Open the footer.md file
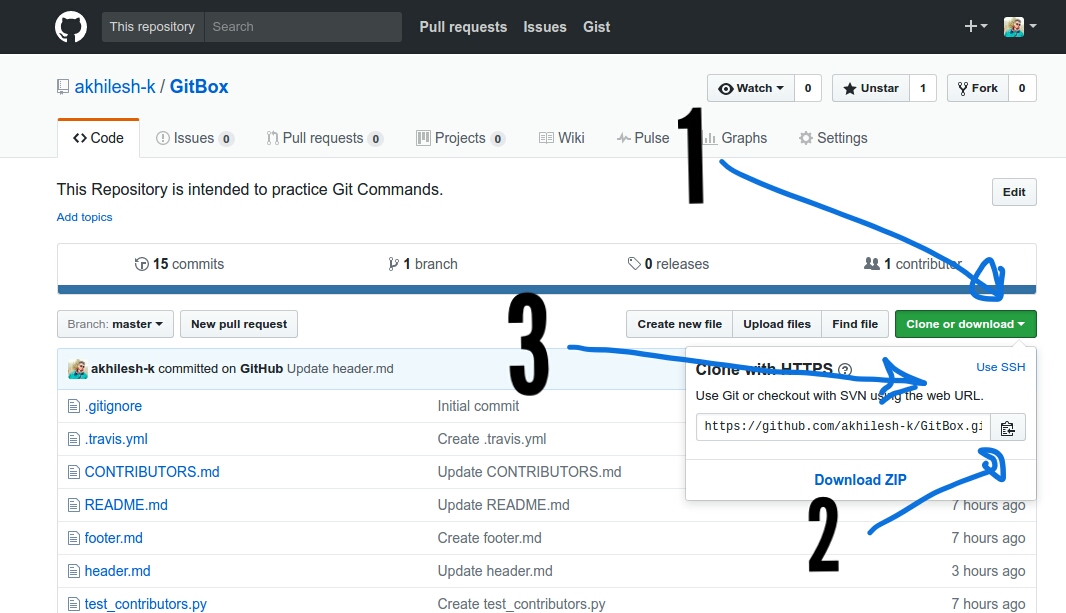Screen dimensions: 1066x613 click(114, 538)
